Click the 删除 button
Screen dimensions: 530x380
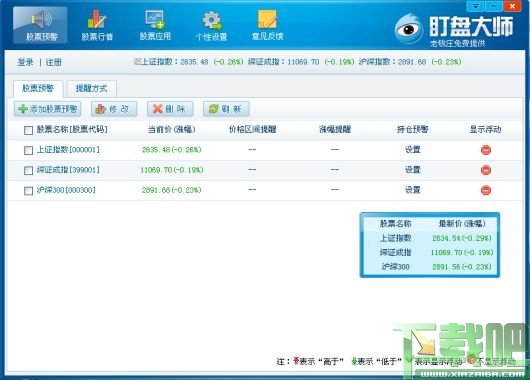tap(170, 109)
